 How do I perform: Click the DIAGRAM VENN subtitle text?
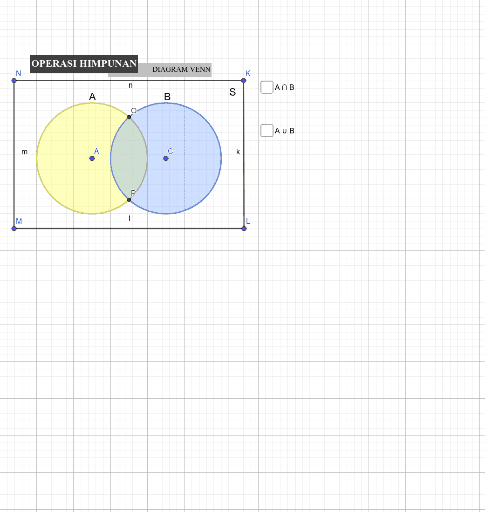[x=181, y=69]
